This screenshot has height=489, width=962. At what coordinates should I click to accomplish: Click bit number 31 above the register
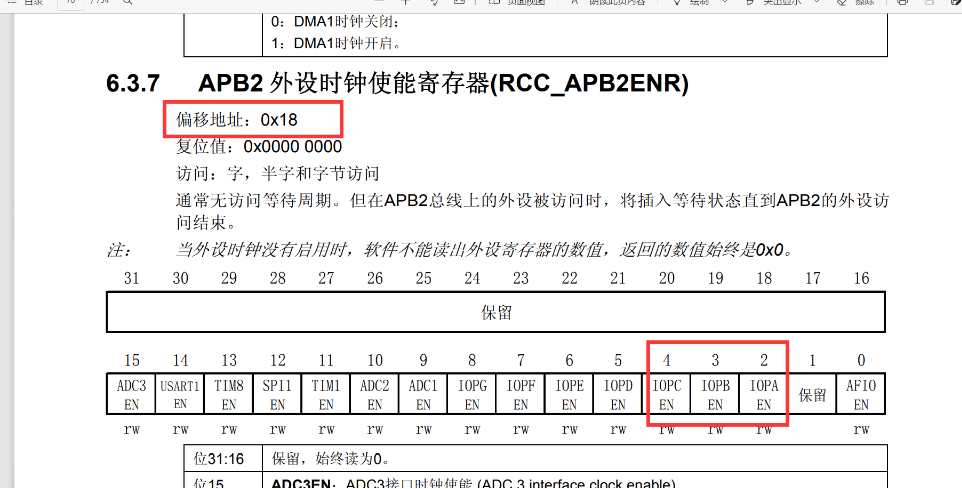point(131,279)
